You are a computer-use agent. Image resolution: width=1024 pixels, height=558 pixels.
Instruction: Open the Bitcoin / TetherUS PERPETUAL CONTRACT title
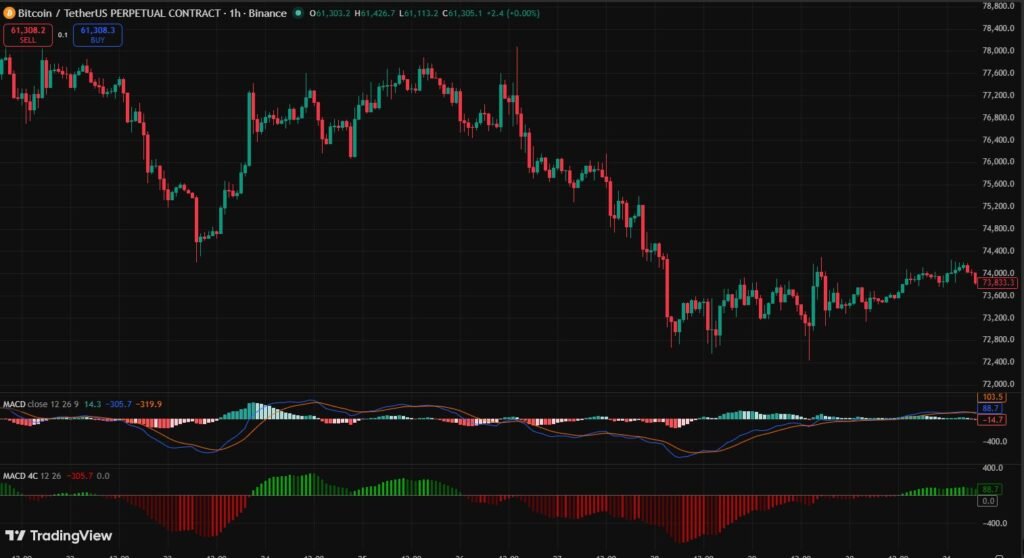click(x=152, y=13)
